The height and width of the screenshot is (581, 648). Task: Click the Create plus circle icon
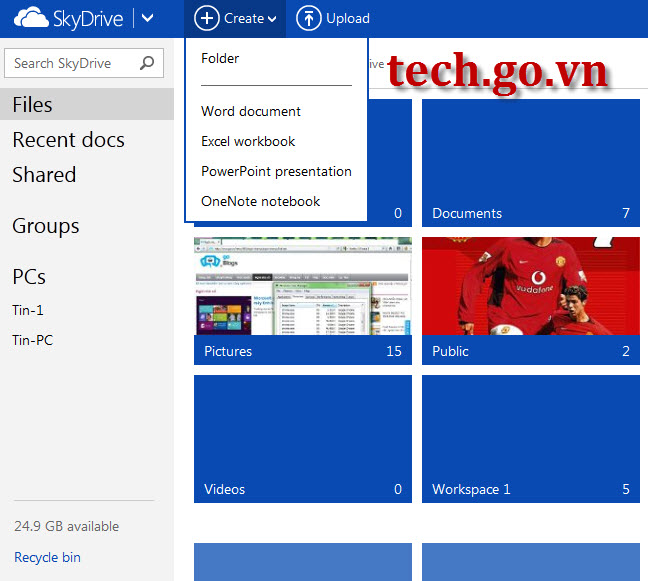(x=207, y=18)
